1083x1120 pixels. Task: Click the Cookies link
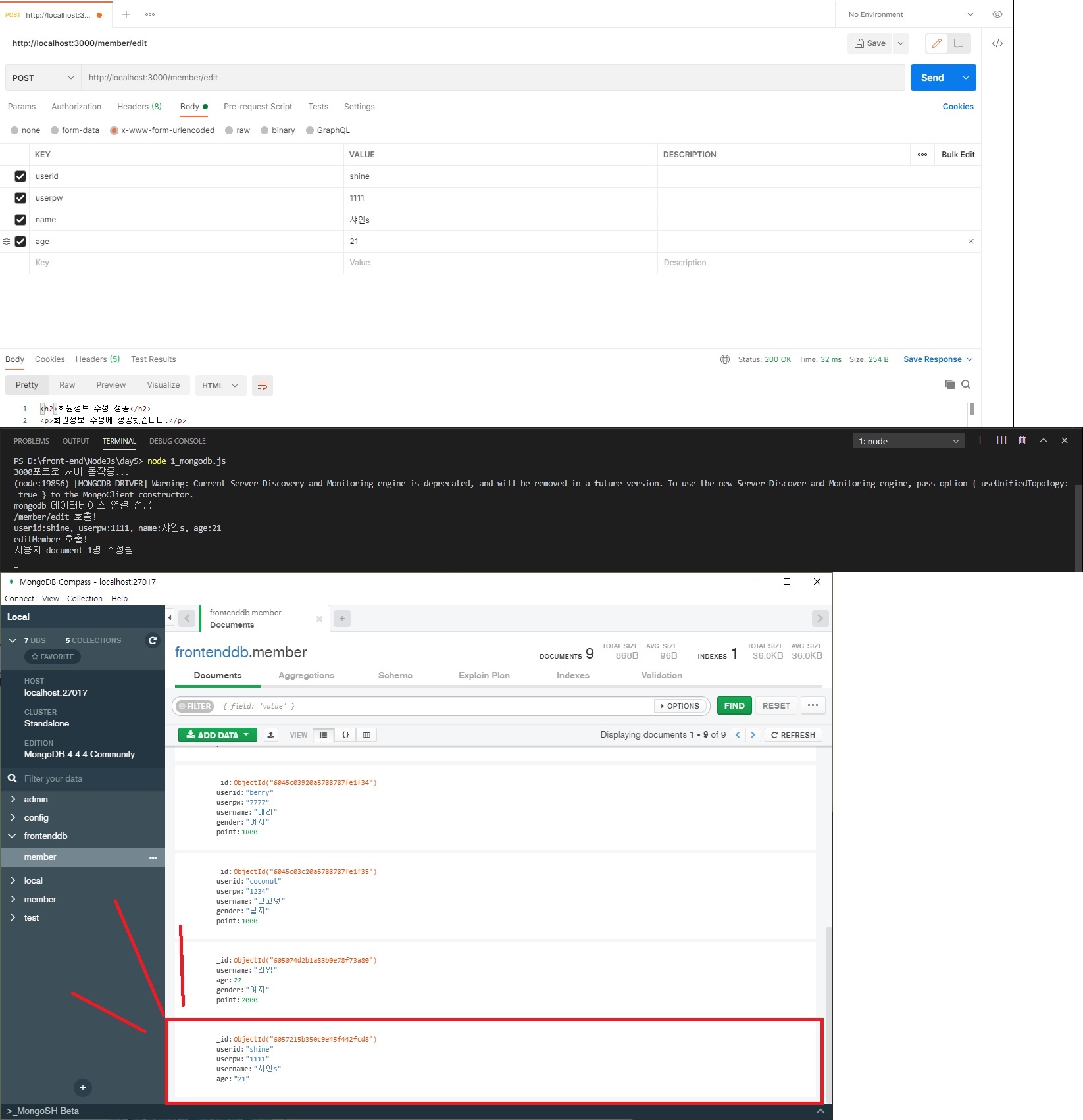pos(958,107)
